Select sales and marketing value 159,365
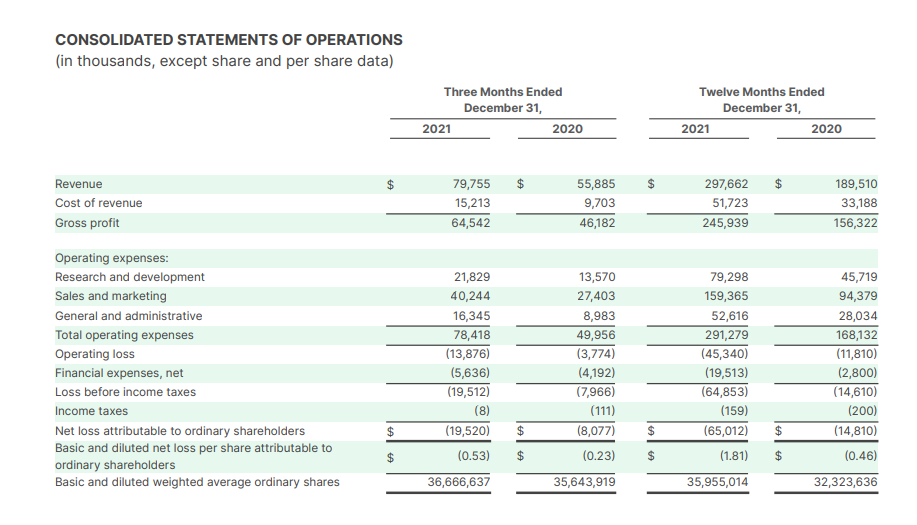Screen dimensions: 917x525 (726, 296)
